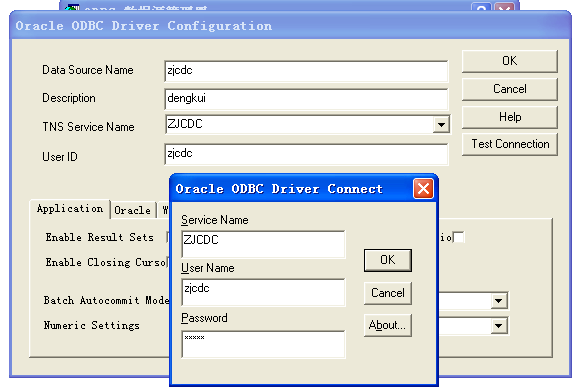Toggle the checkbox at the right of the Enable Result Sets row

(459, 237)
